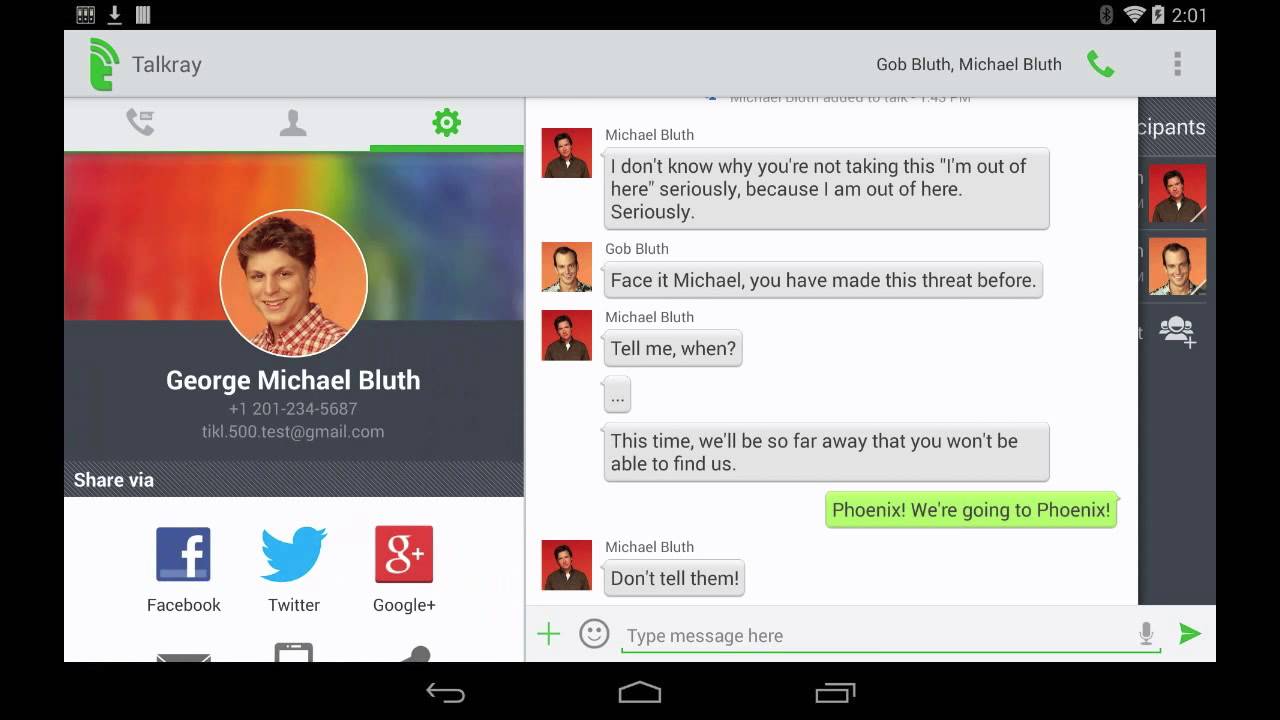Open Android recent apps button
This screenshot has height=720, width=1280.
coord(835,692)
